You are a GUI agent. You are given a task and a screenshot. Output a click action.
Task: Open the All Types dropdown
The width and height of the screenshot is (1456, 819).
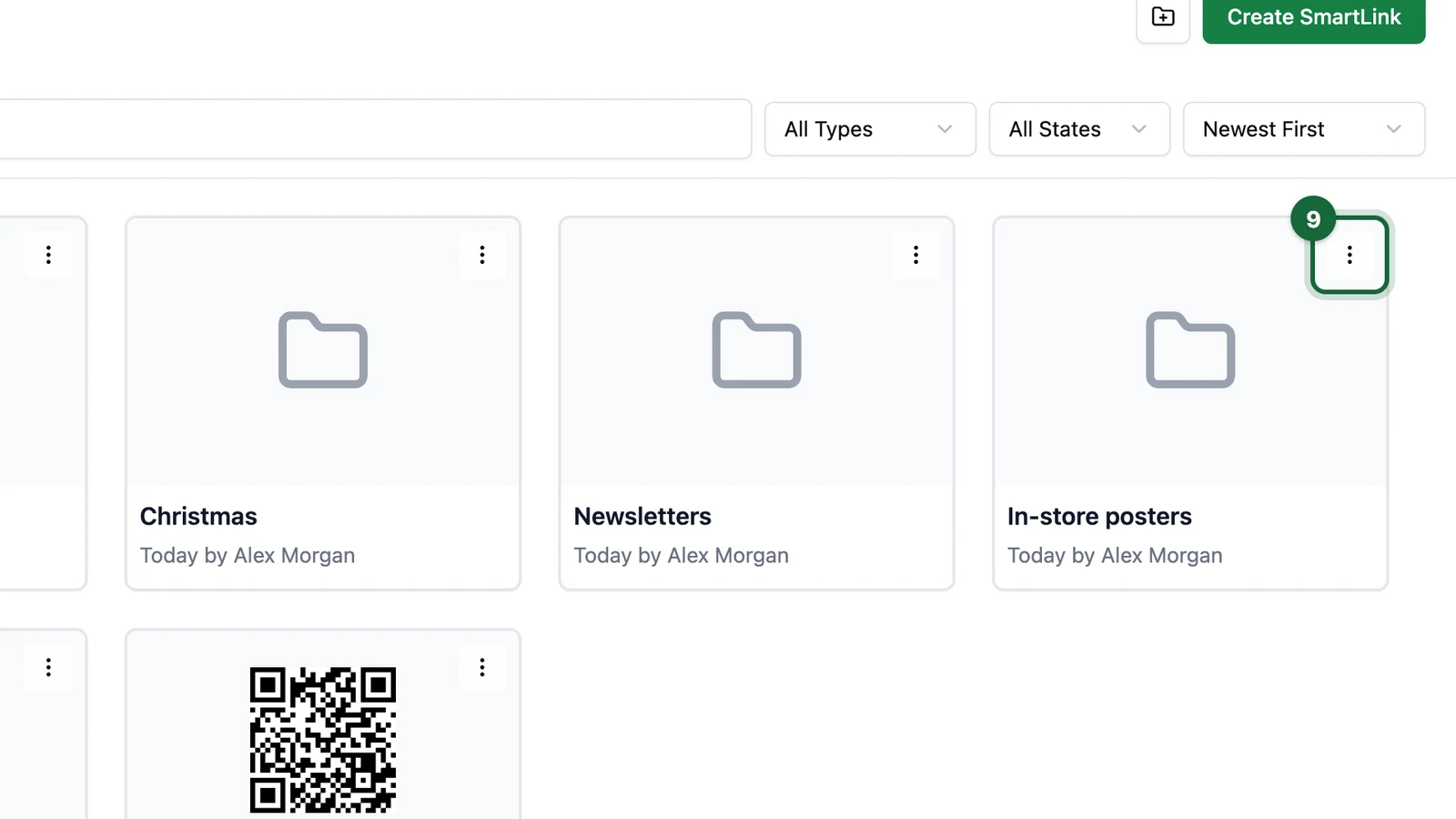tap(870, 129)
